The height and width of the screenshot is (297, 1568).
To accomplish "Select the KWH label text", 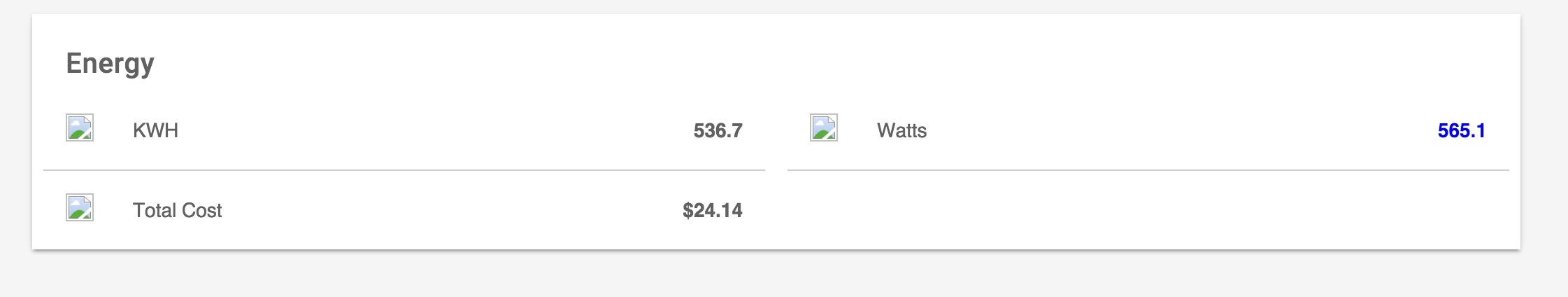I will [155, 131].
